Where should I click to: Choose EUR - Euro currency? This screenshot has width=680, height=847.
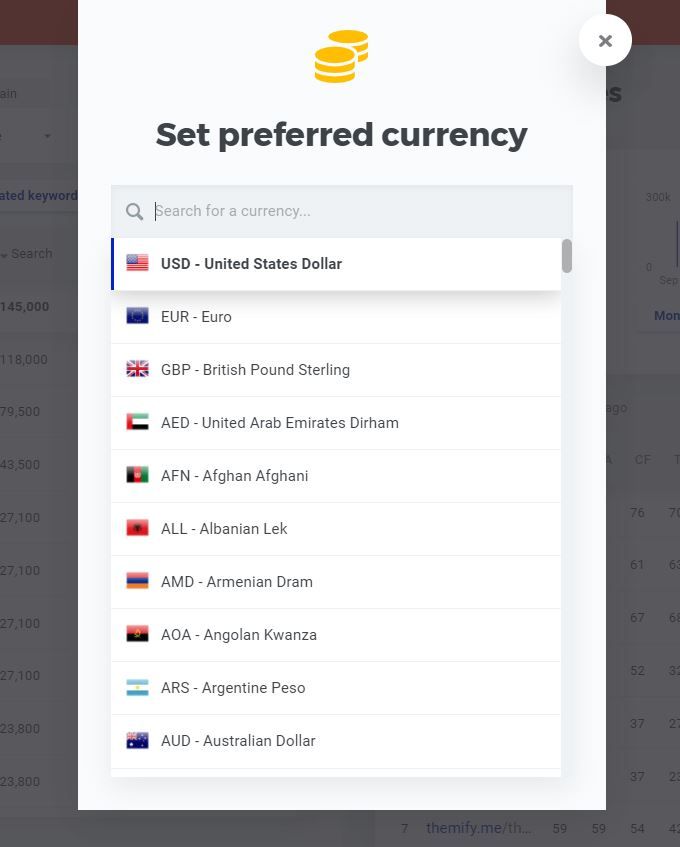coord(336,317)
